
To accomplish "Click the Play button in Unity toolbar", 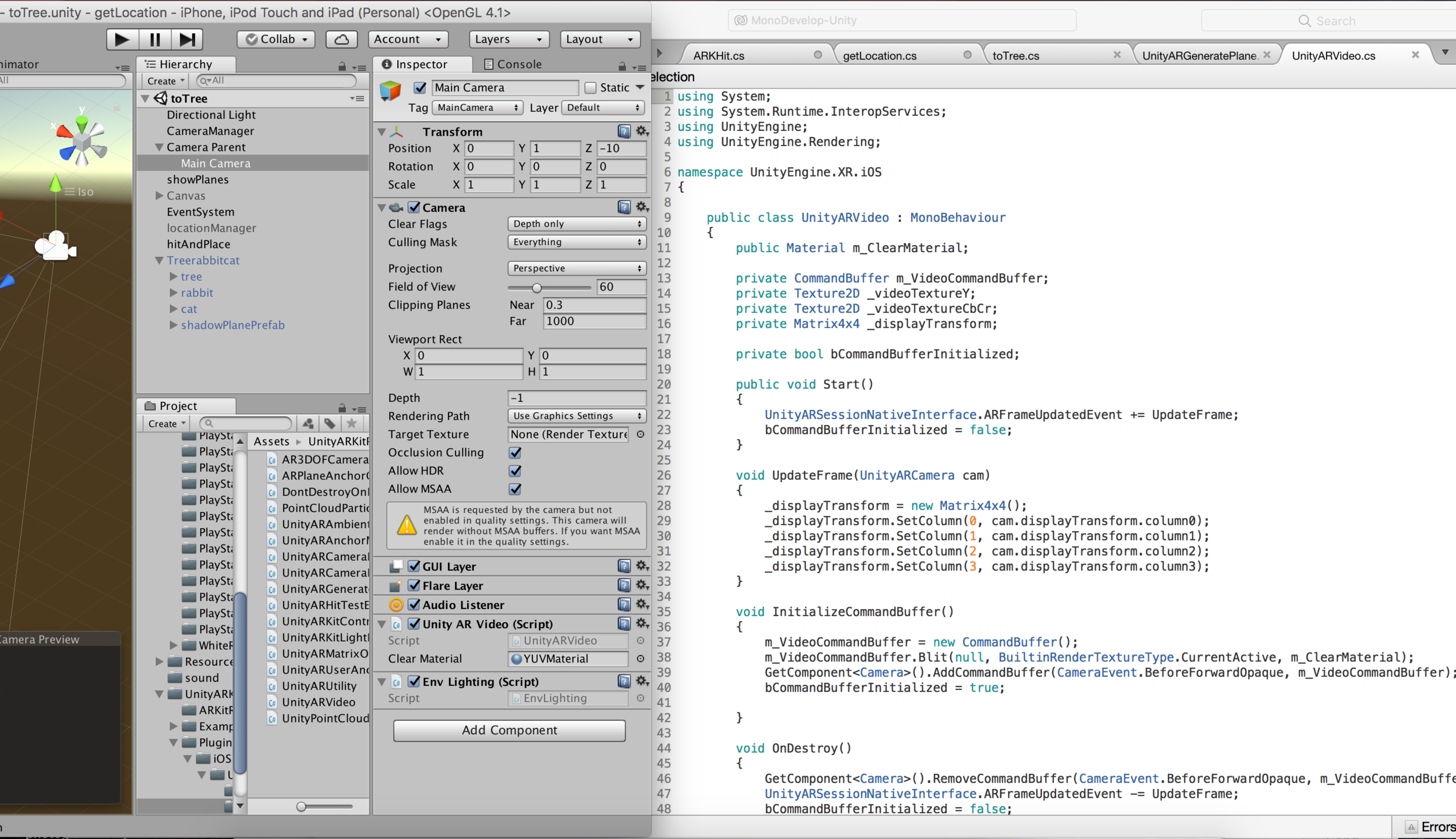I will (122, 39).
